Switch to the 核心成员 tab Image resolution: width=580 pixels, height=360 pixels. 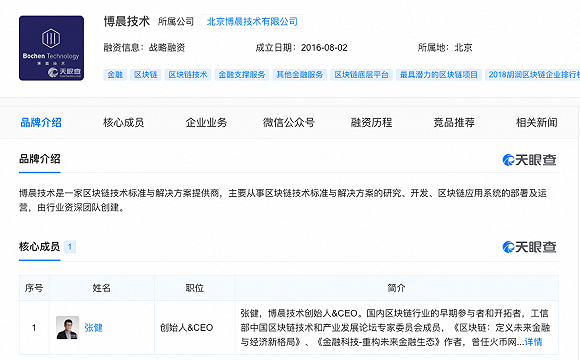(x=124, y=122)
